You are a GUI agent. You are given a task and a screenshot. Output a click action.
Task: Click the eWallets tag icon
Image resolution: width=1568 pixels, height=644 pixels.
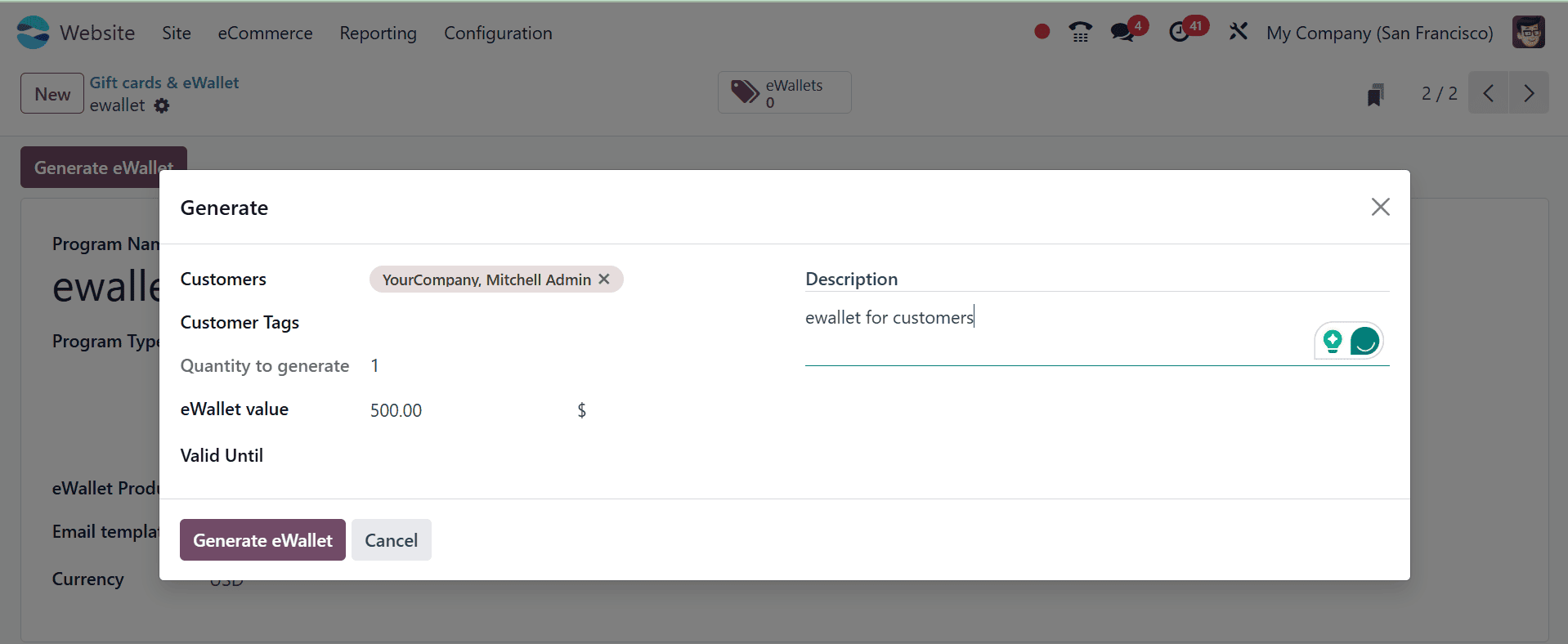[x=745, y=92]
